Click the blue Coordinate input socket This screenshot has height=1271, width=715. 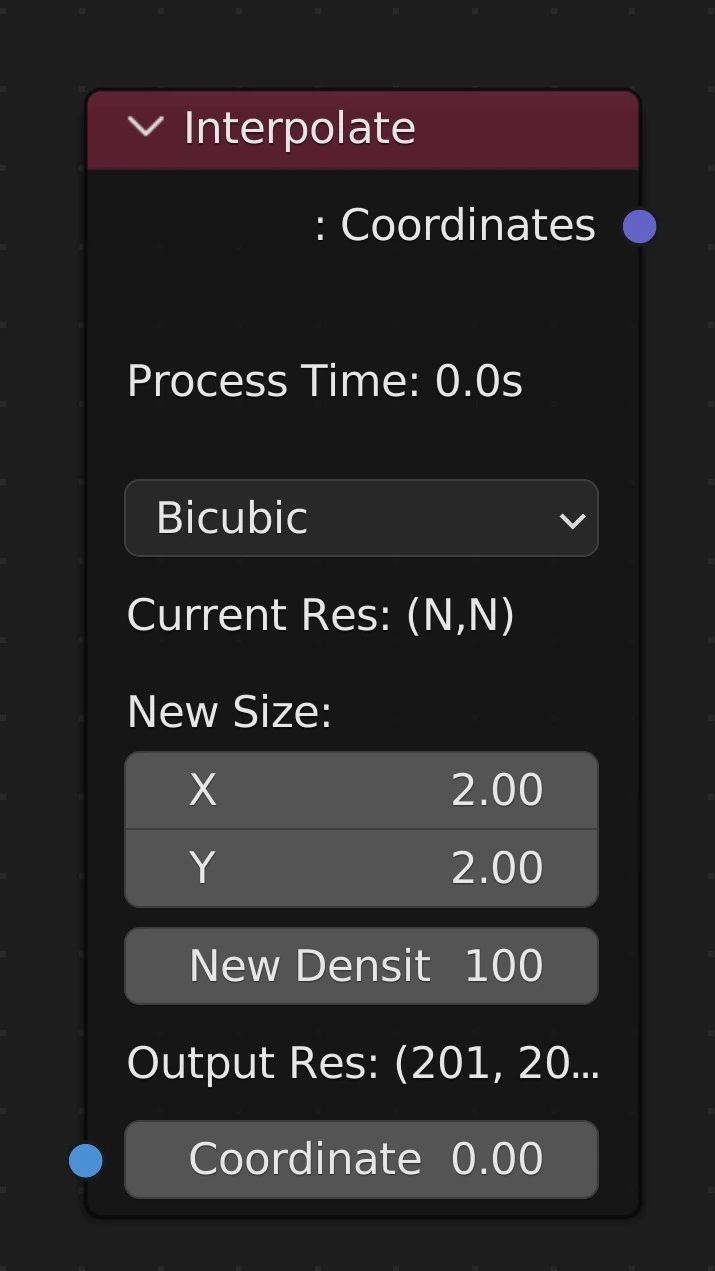(x=86, y=1160)
